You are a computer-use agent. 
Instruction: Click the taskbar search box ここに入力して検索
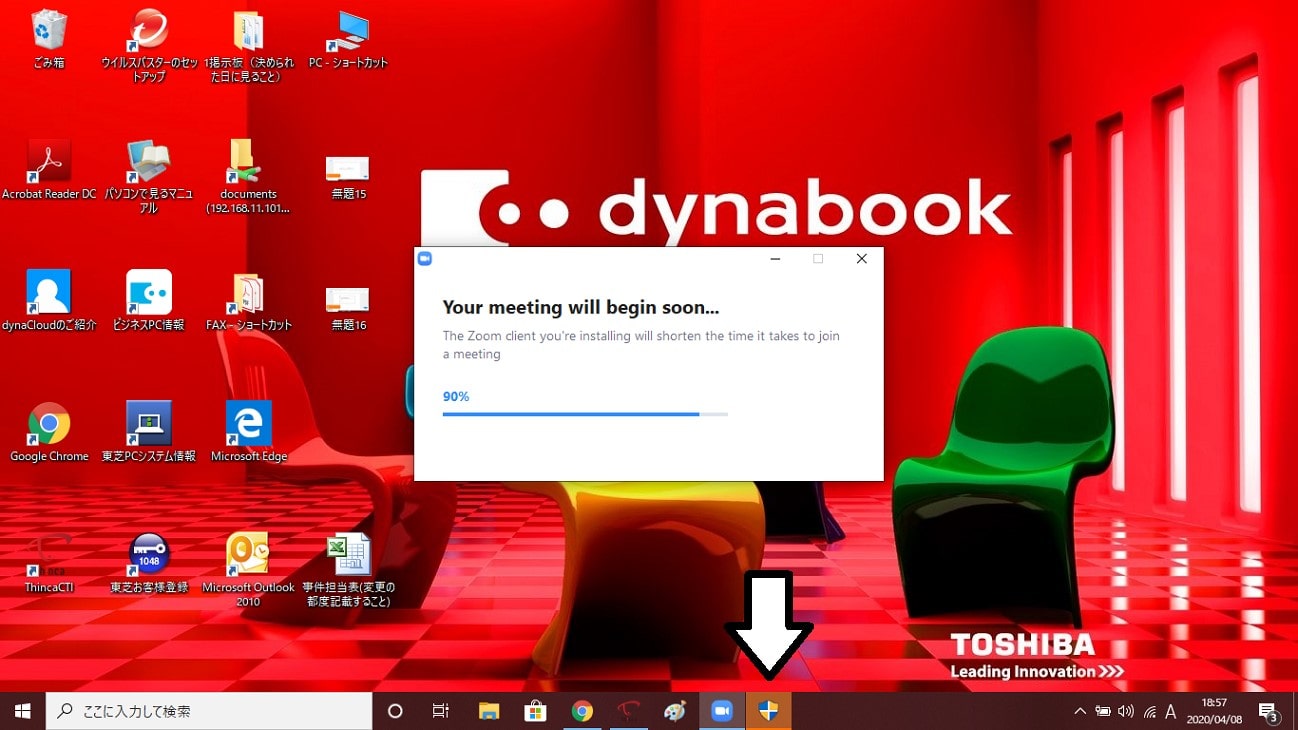pyautogui.click(x=209, y=711)
